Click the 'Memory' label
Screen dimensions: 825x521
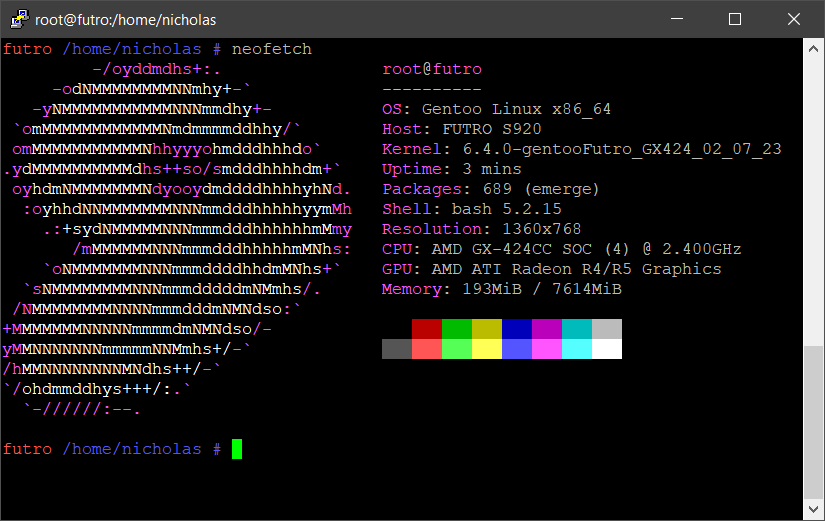[x=412, y=289]
